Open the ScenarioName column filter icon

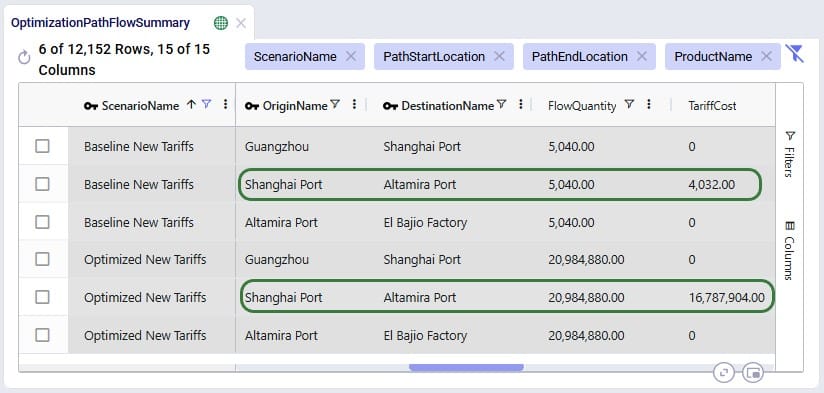point(207,104)
